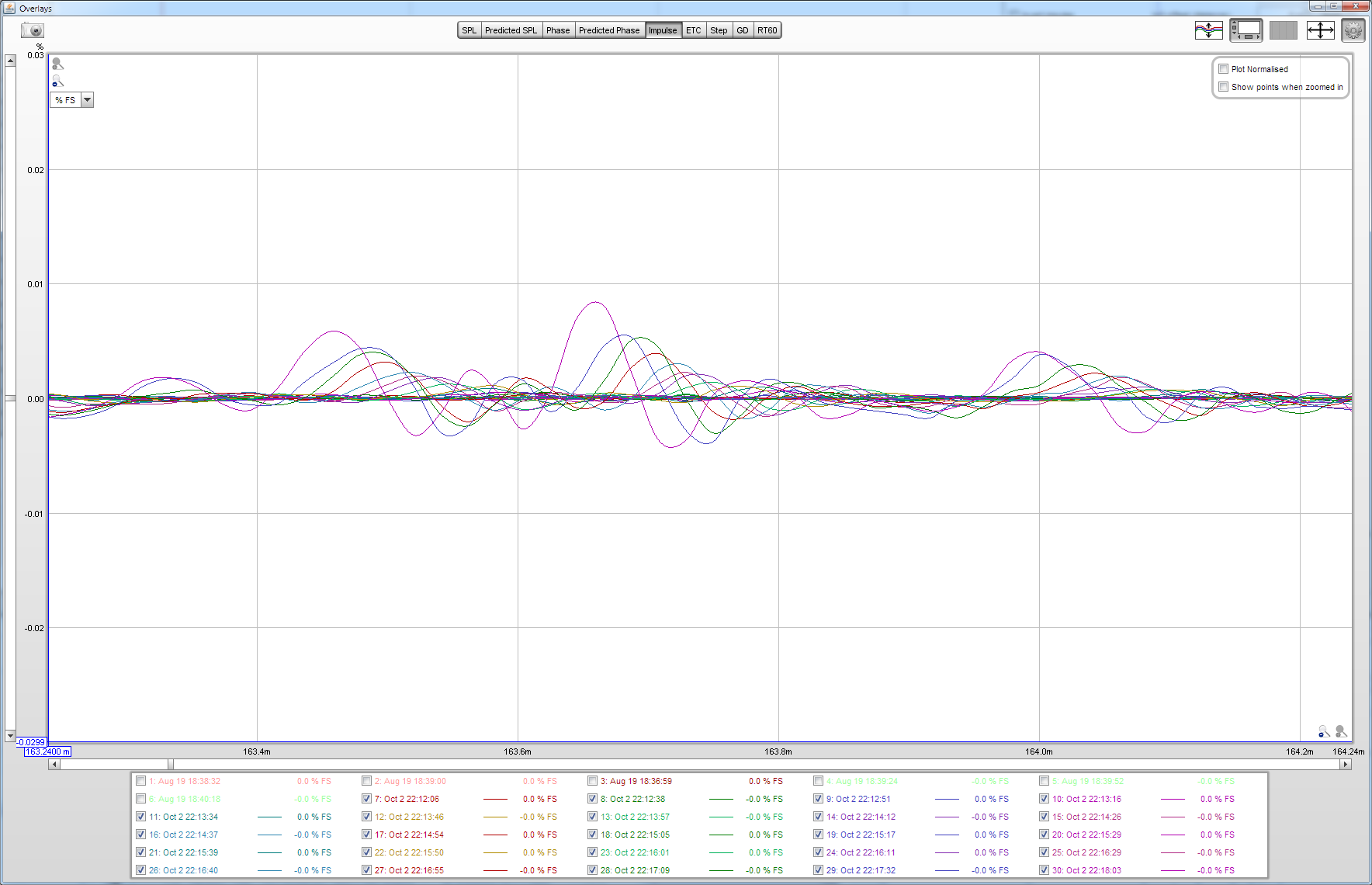Screen dimensions: 1372x885
Task: Nudge vertical axis up arrow
Action: tap(10, 61)
